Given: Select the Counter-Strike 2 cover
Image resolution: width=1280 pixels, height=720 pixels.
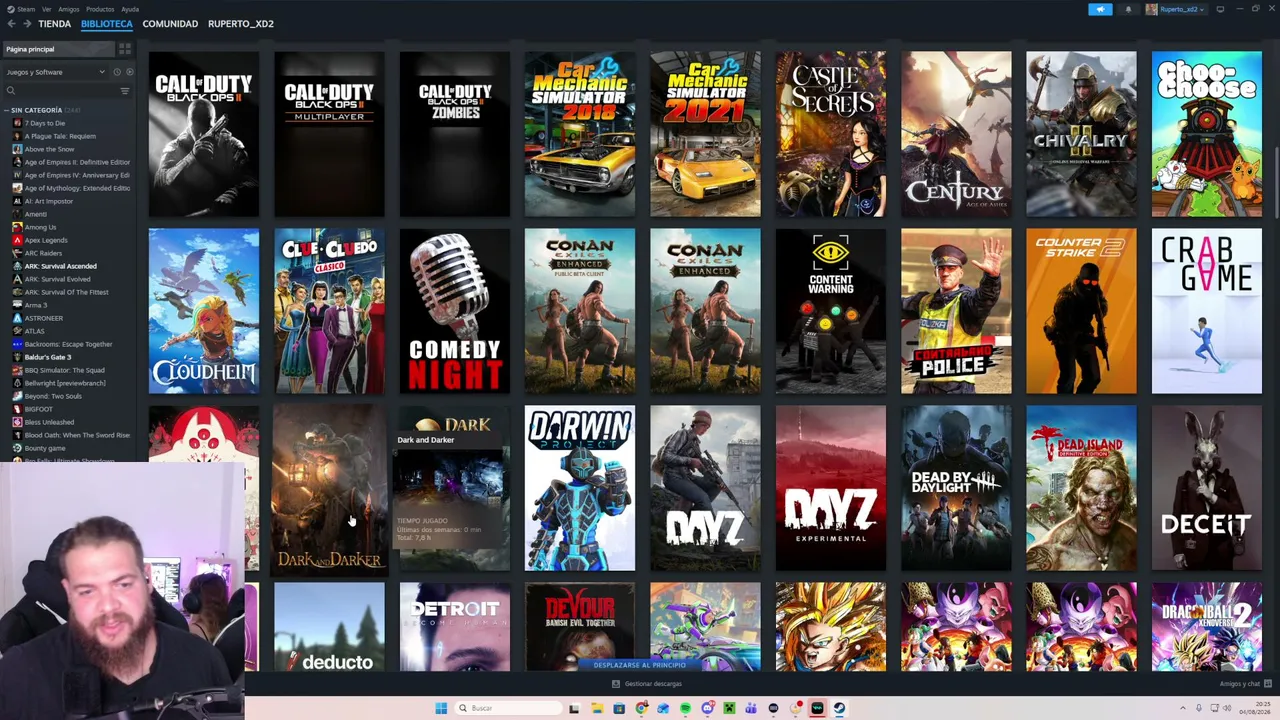Looking at the screenshot, I should click(x=1081, y=311).
